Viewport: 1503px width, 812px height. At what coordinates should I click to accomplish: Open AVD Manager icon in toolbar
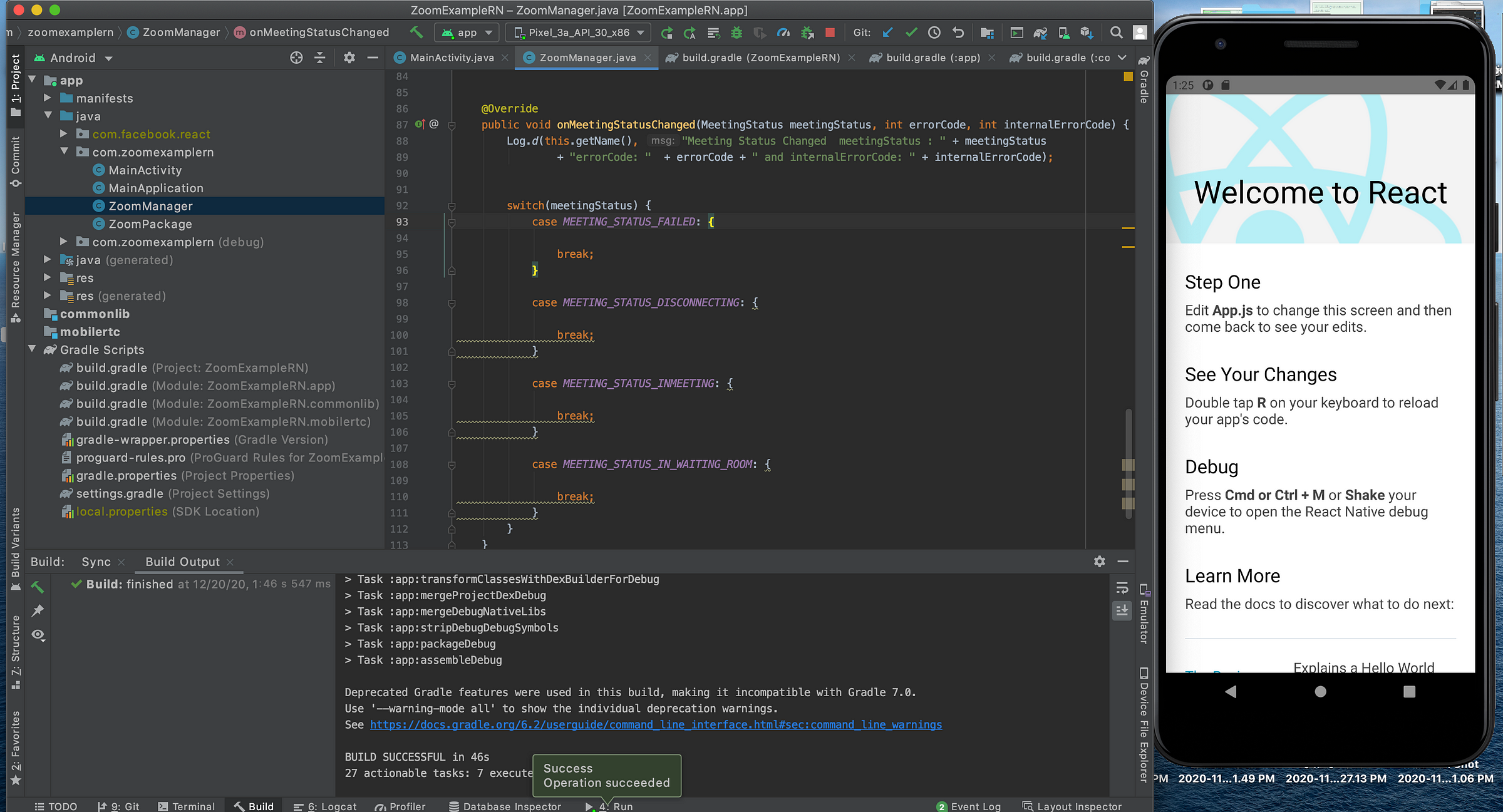point(1063,33)
